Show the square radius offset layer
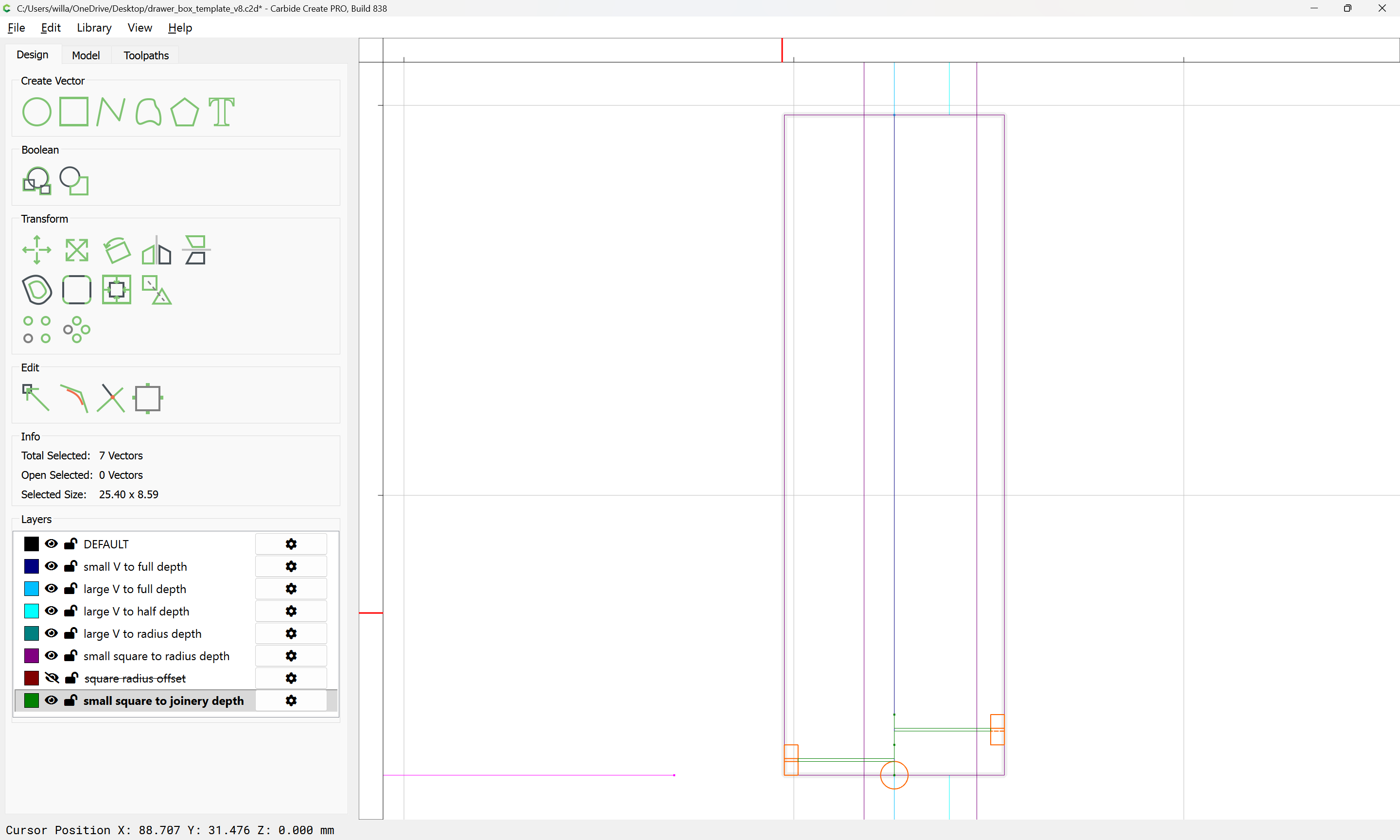 tap(52, 678)
